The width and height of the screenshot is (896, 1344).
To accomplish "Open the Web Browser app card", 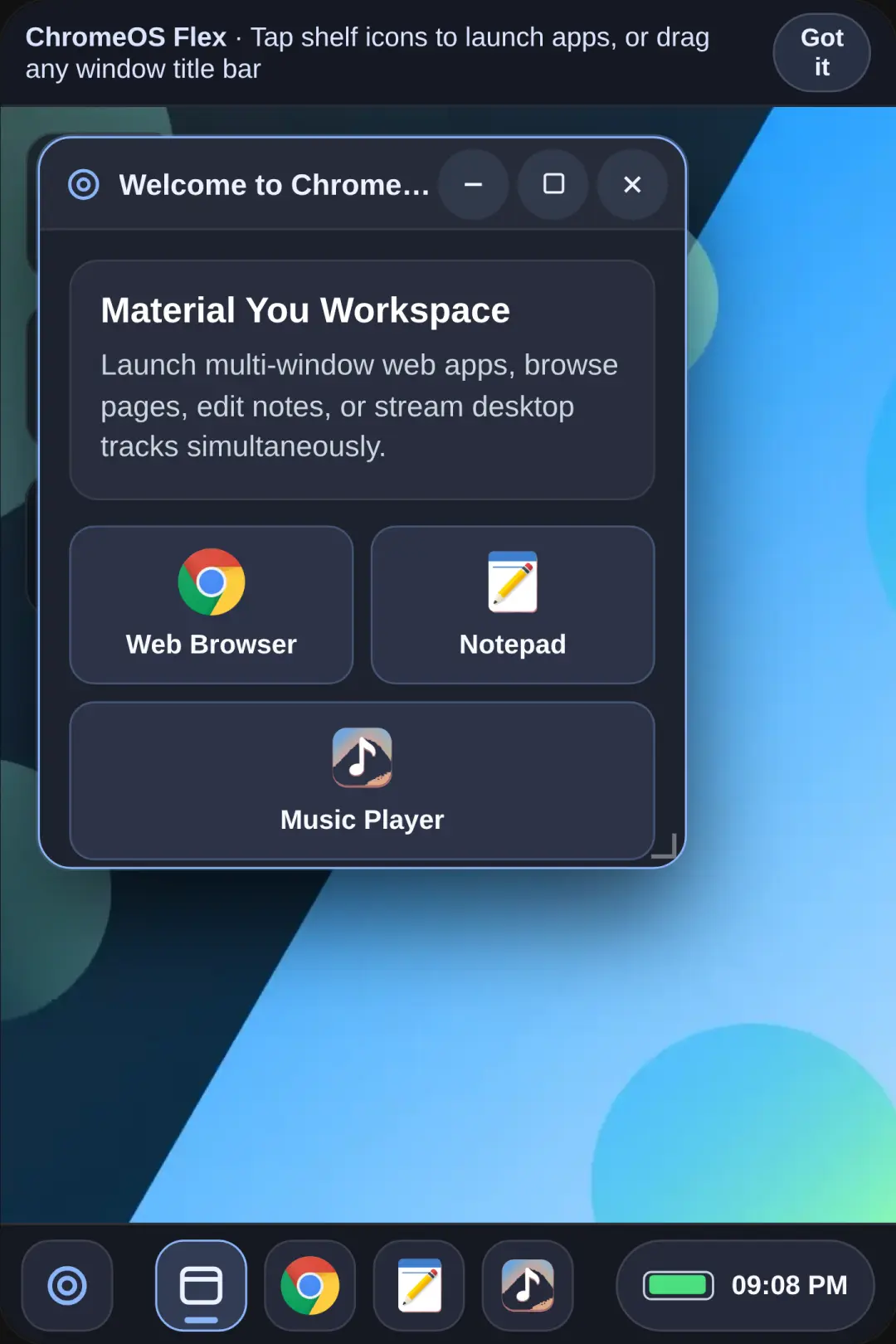I will pos(212,605).
